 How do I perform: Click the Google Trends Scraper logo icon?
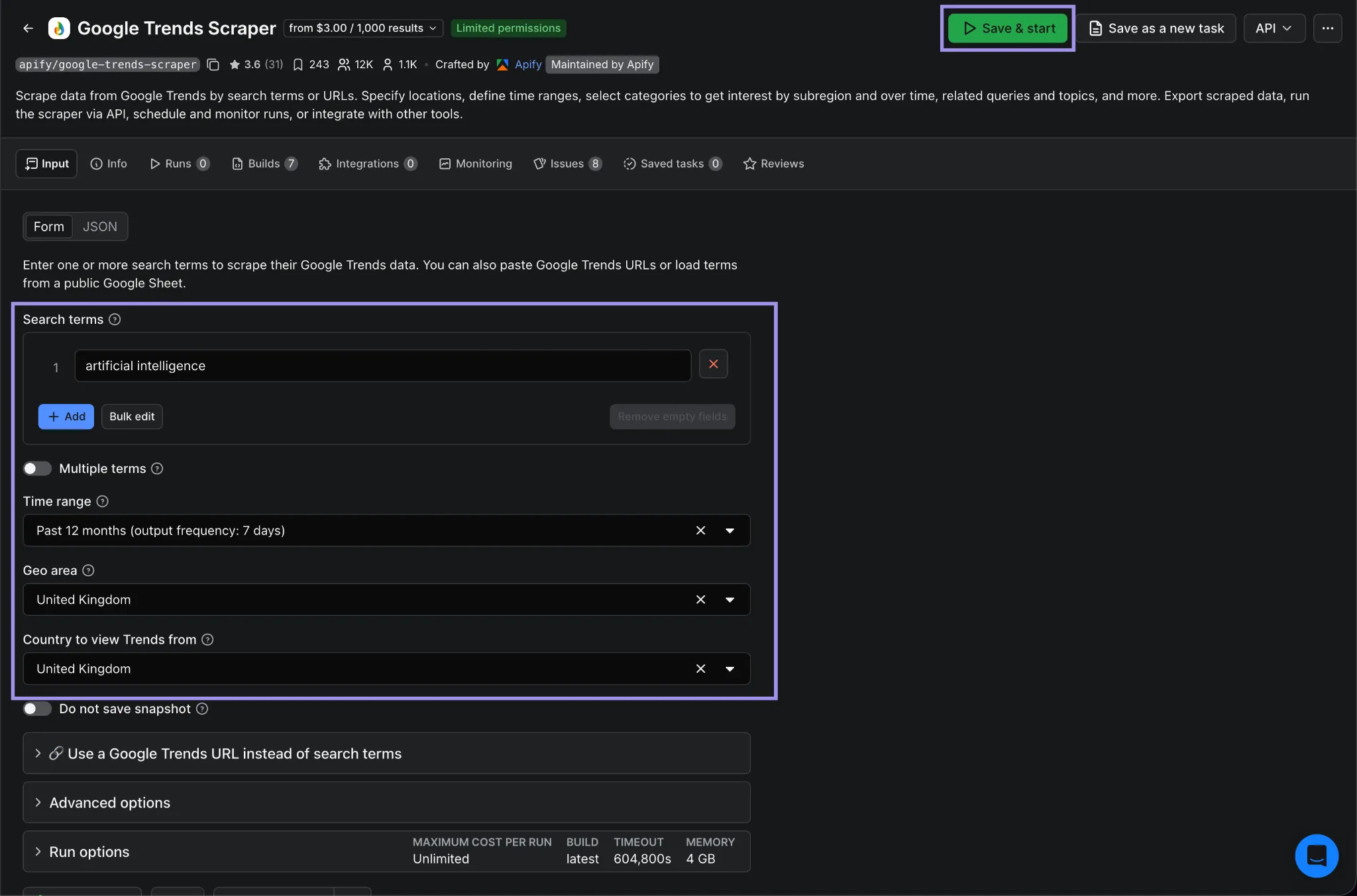[x=59, y=28]
